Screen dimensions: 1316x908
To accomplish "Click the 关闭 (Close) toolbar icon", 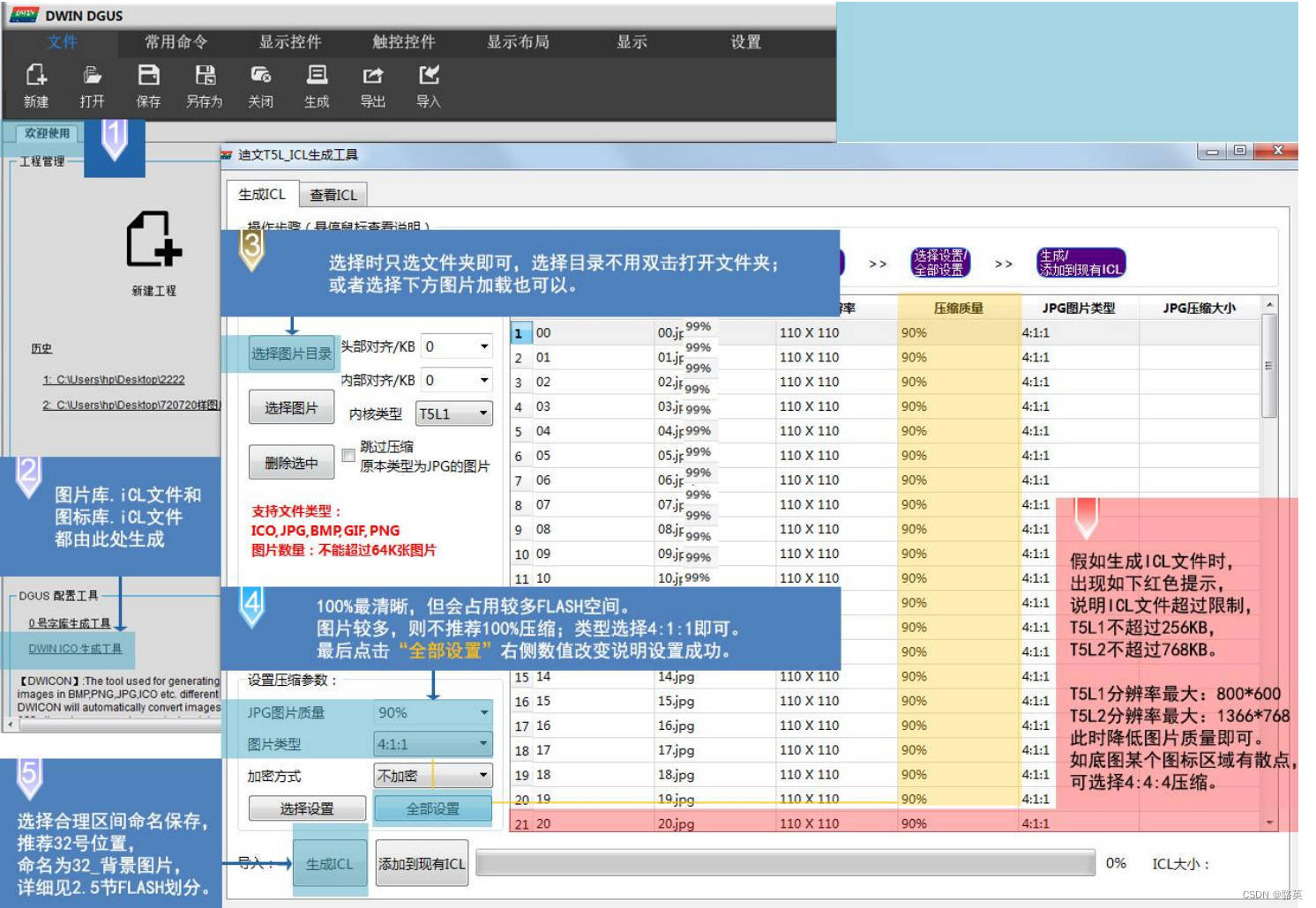I will tap(260, 86).
